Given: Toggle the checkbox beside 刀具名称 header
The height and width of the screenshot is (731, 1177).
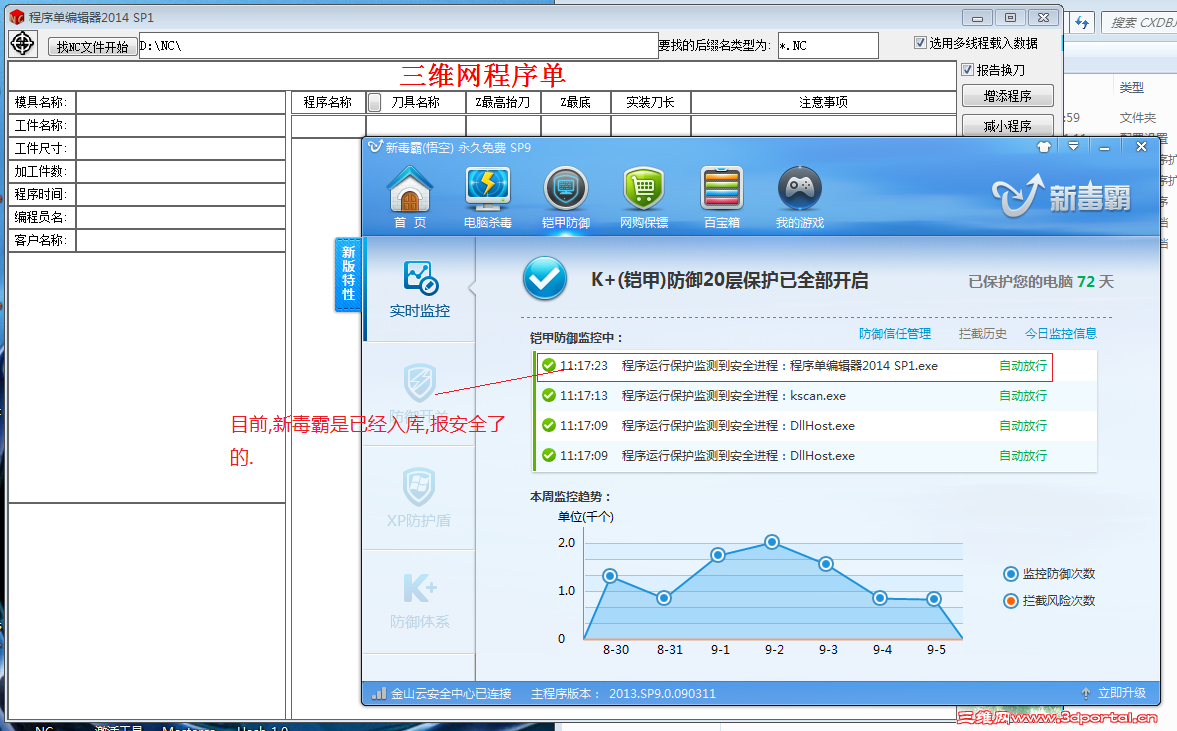Looking at the screenshot, I should 375,102.
